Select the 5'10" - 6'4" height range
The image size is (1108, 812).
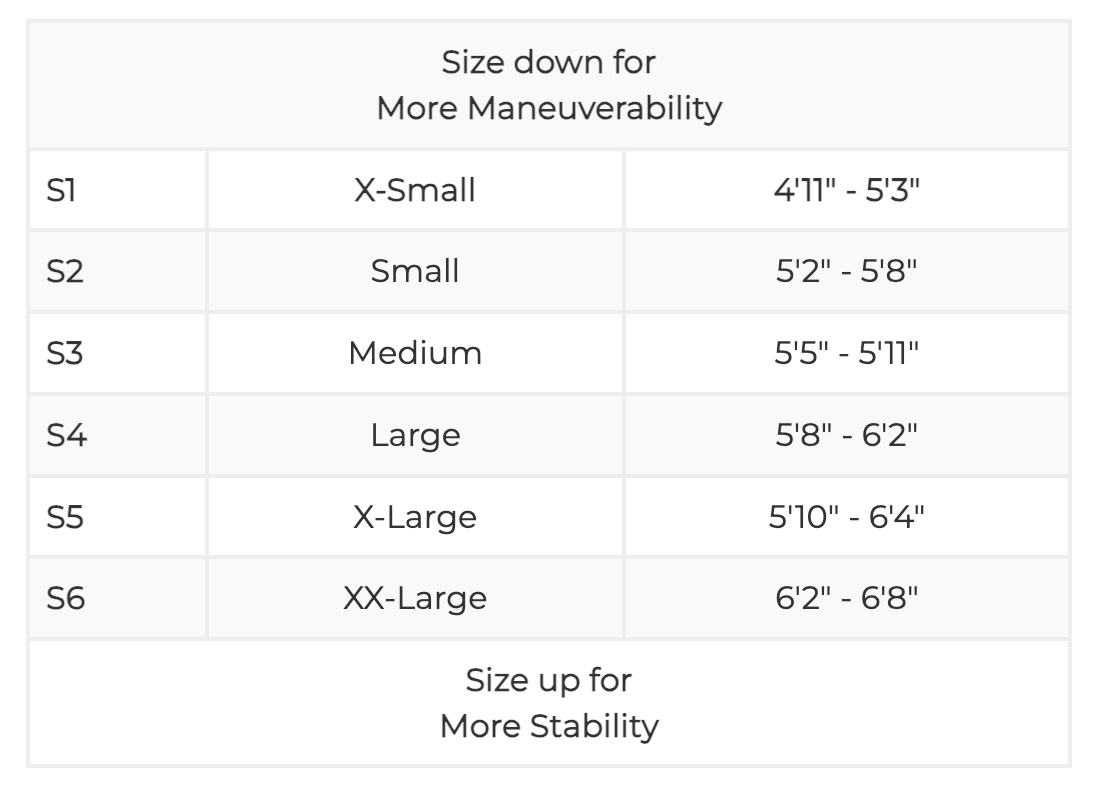click(846, 517)
